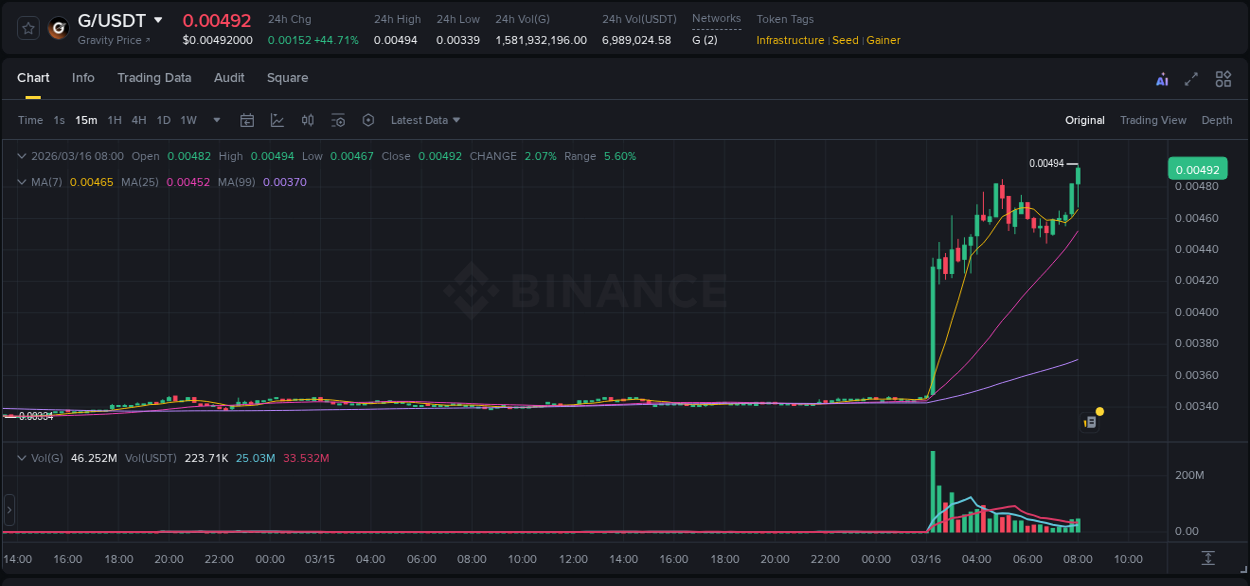Open chart settings via the hexagon gear icon
This screenshot has width=1250, height=586.
click(368, 120)
